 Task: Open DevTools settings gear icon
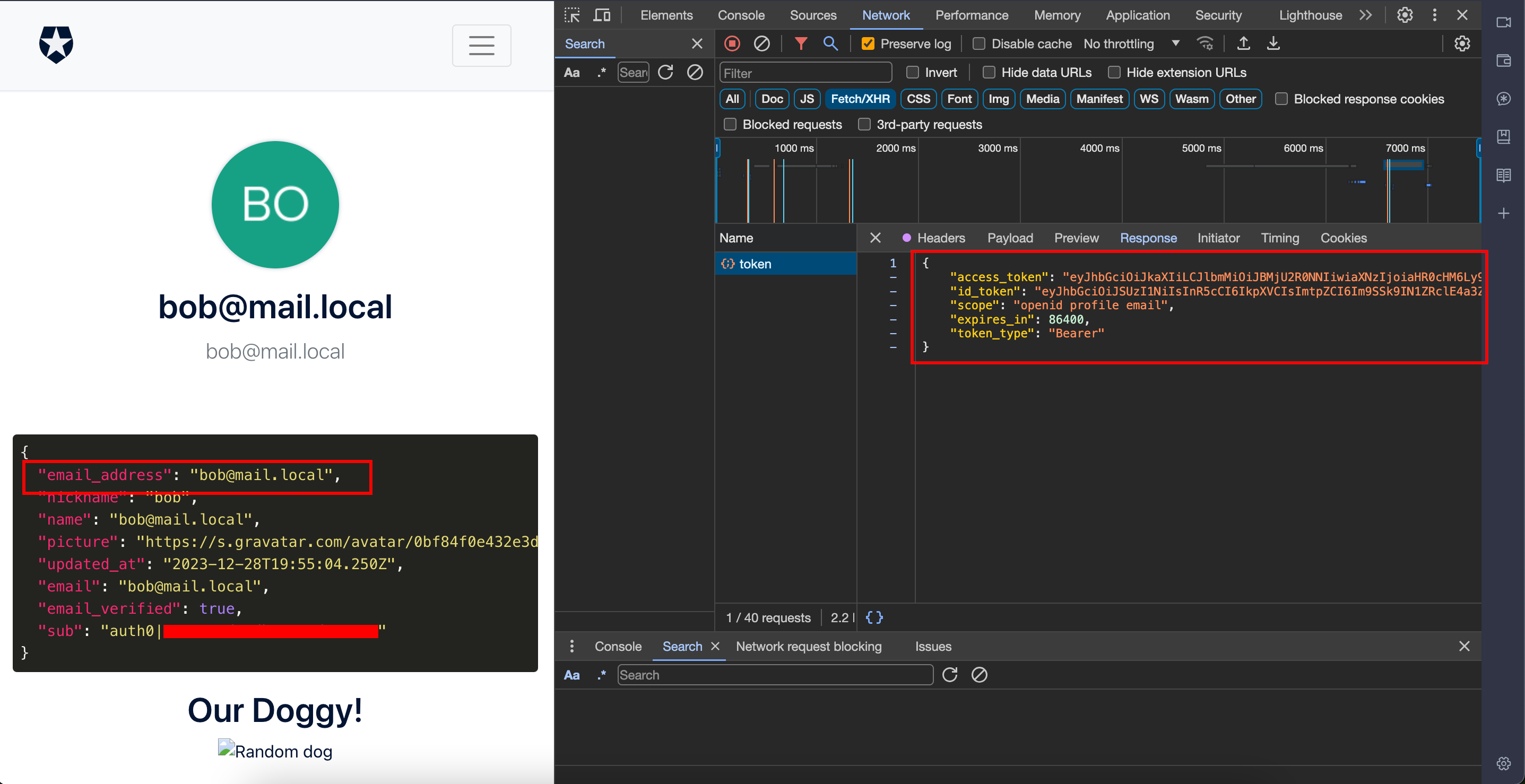click(1404, 15)
